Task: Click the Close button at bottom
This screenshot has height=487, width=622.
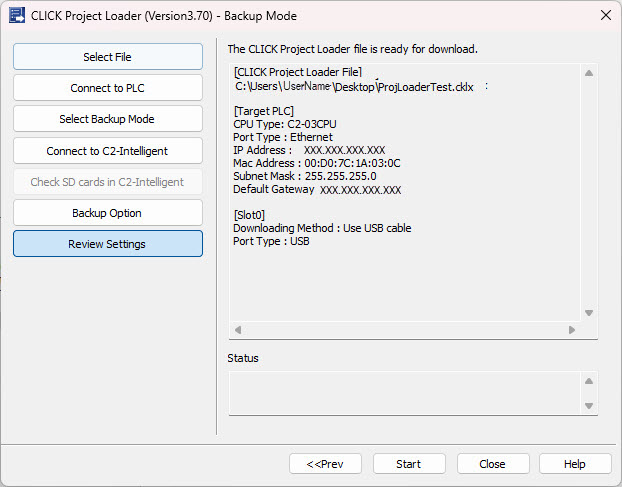Action: point(492,464)
